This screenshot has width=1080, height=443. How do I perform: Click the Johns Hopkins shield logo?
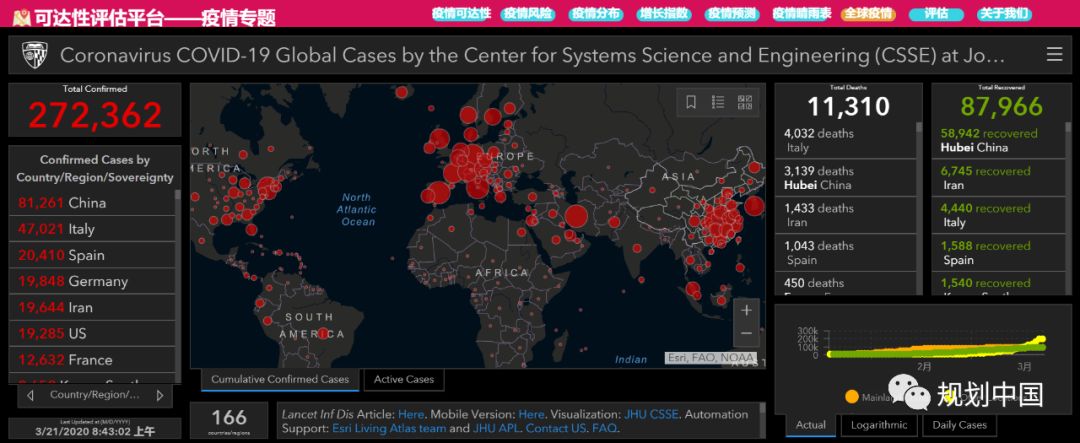tap(34, 54)
